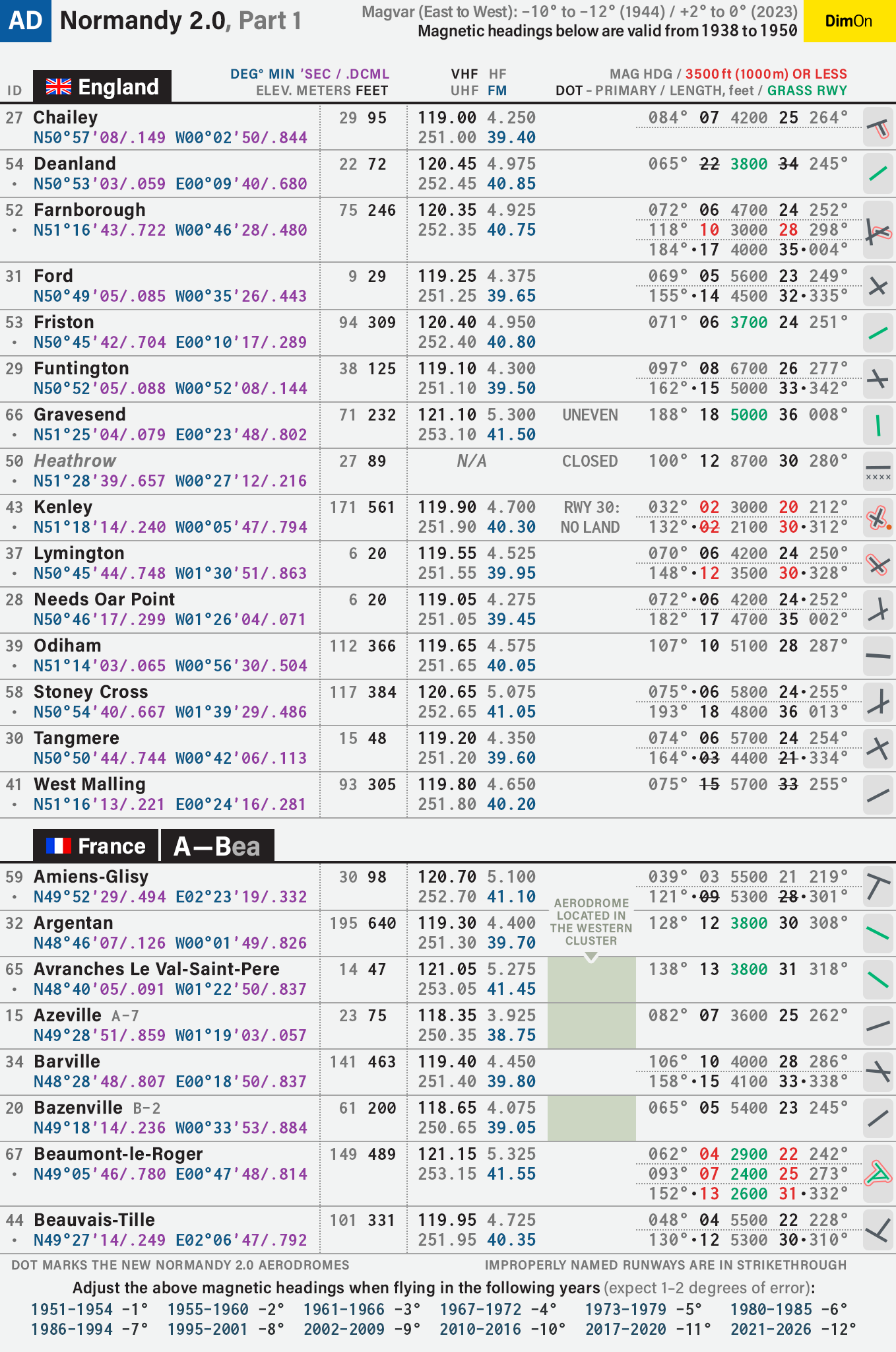This screenshot has height=1352, width=896.
Task: Select the Tangmere aerodrome name
Action: coord(77,738)
